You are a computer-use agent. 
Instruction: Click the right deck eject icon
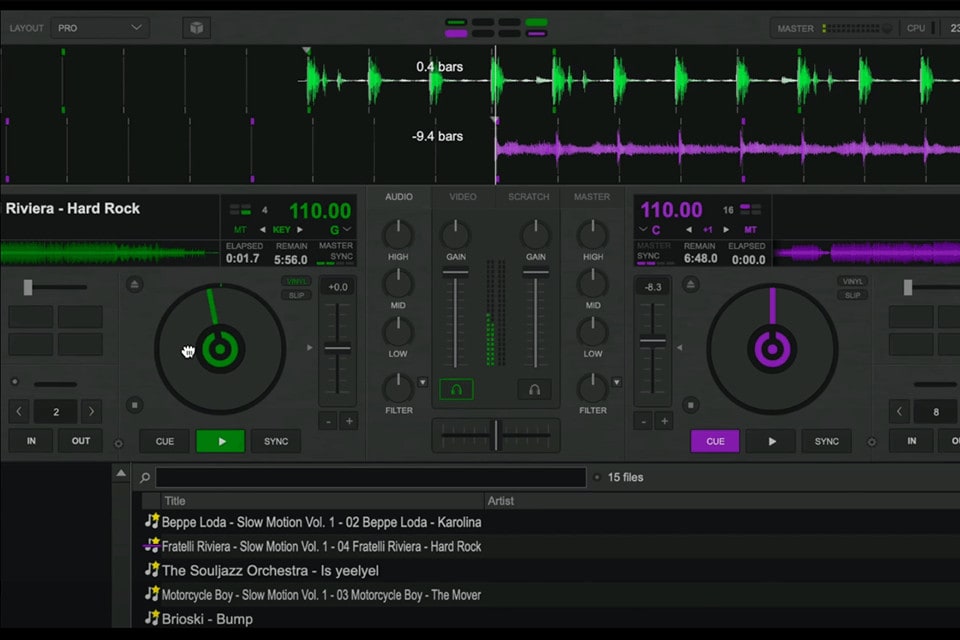pos(691,284)
